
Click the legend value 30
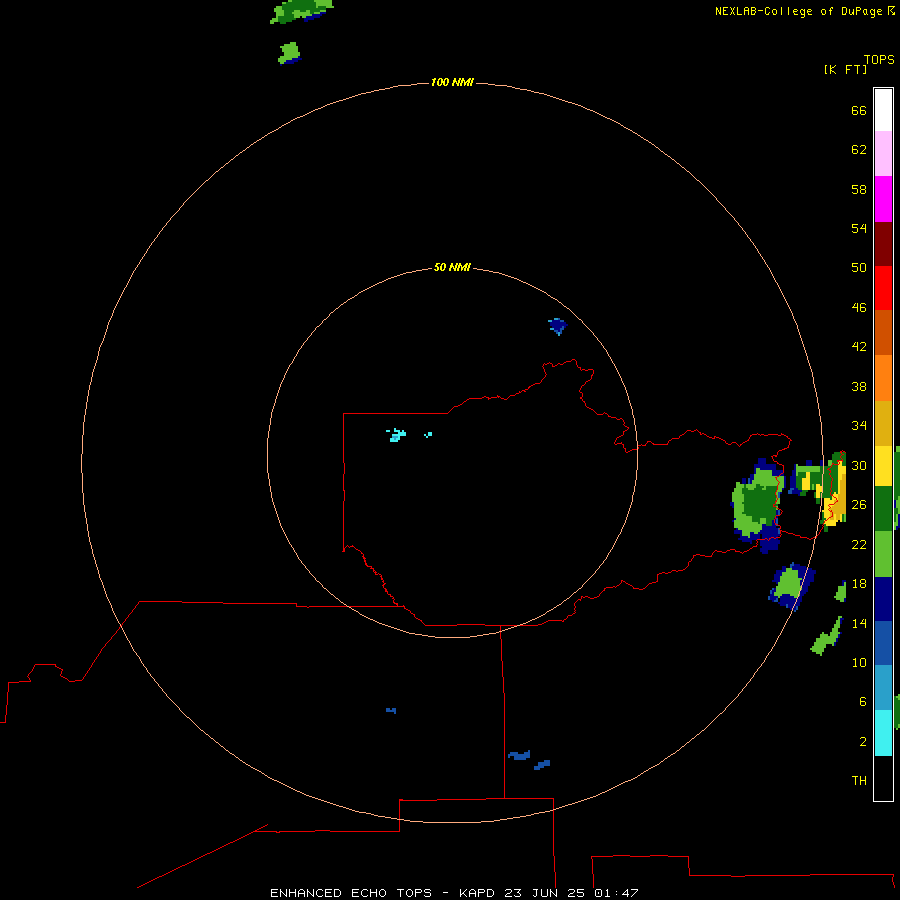pos(859,465)
